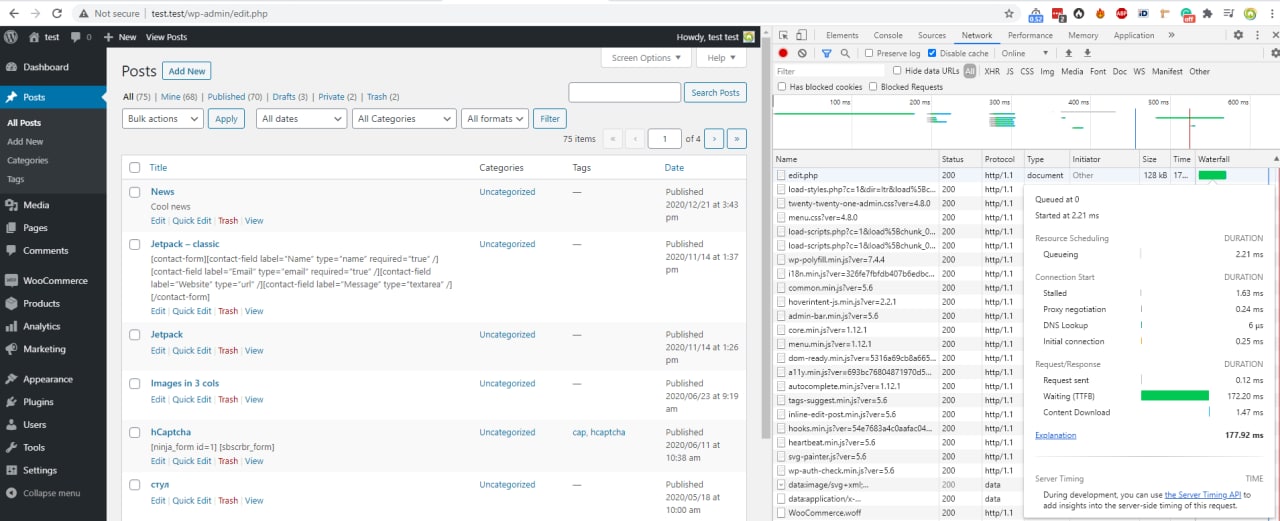Open the network search magnifier icon
This screenshot has width=1280, height=521.
(845, 53)
